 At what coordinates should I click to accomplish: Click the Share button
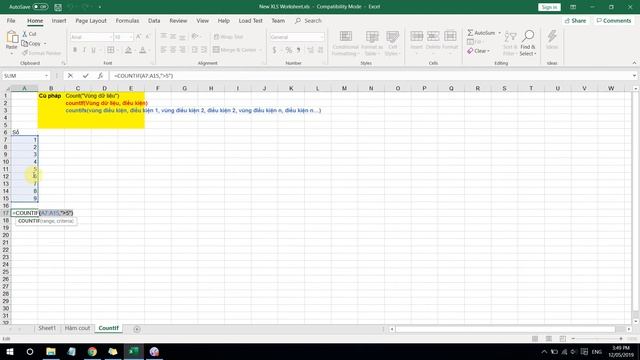click(x=576, y=20)
